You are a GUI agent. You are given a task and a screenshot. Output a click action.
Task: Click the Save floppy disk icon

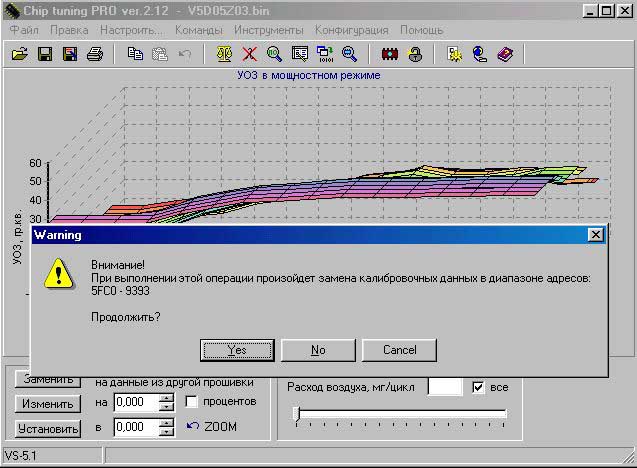(x=45, y=54)
